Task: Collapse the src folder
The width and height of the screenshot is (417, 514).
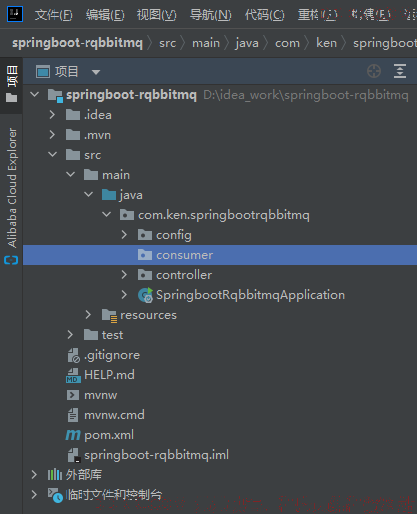Action: point(53,155)
